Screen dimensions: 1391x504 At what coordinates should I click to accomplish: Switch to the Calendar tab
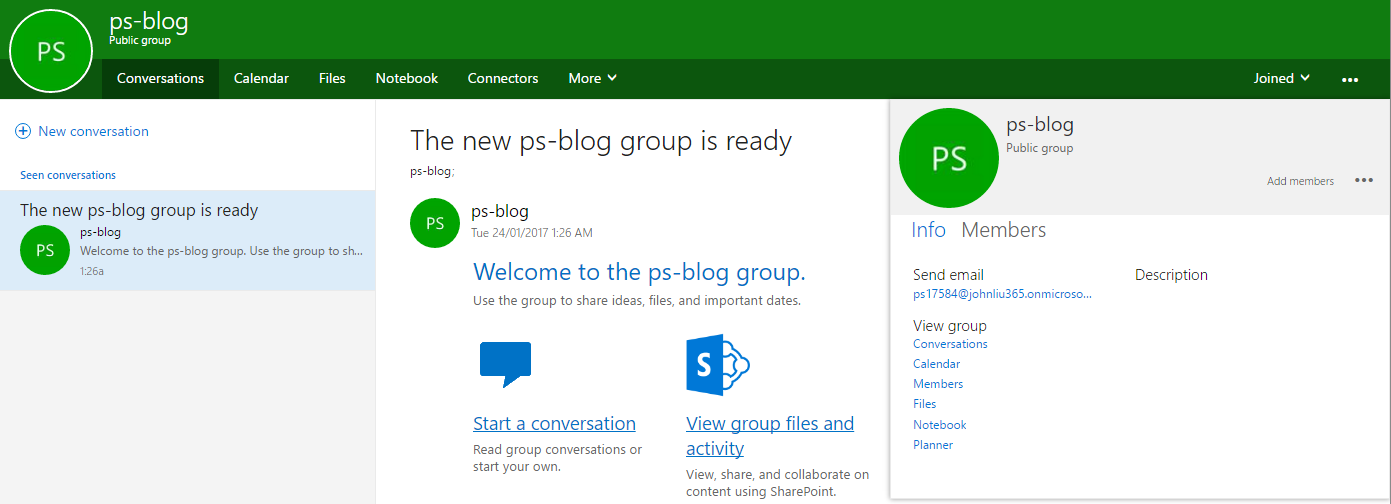(261, 79)
